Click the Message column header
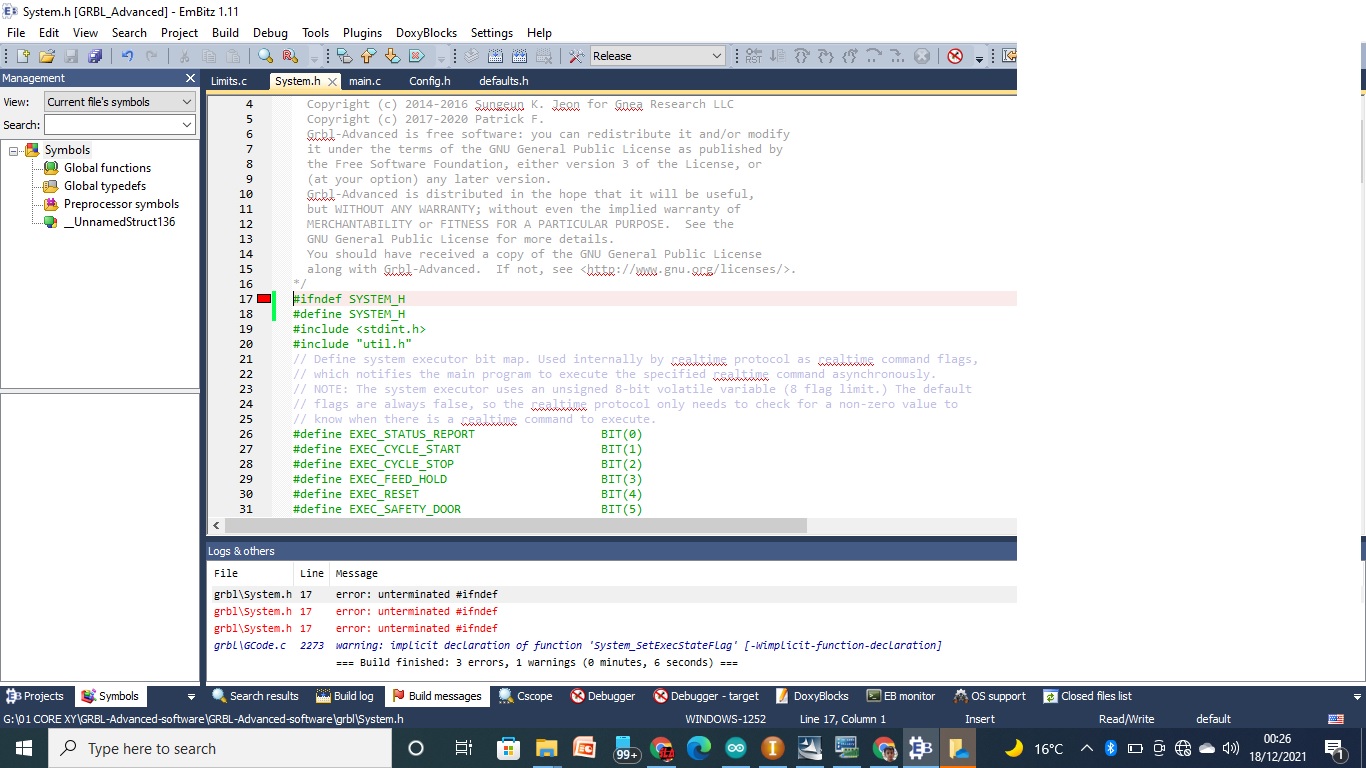 pyautogui.click(x=356, y=573)
